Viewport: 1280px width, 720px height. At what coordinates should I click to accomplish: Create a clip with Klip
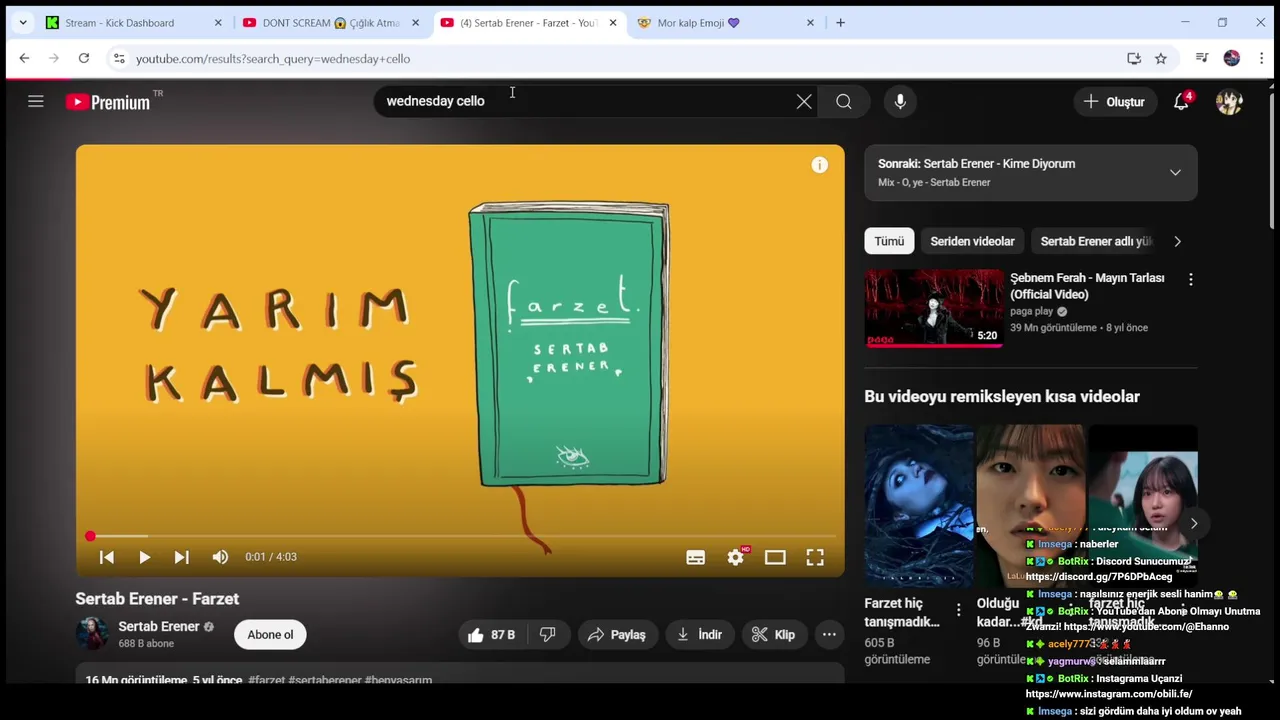pos(773,635)
